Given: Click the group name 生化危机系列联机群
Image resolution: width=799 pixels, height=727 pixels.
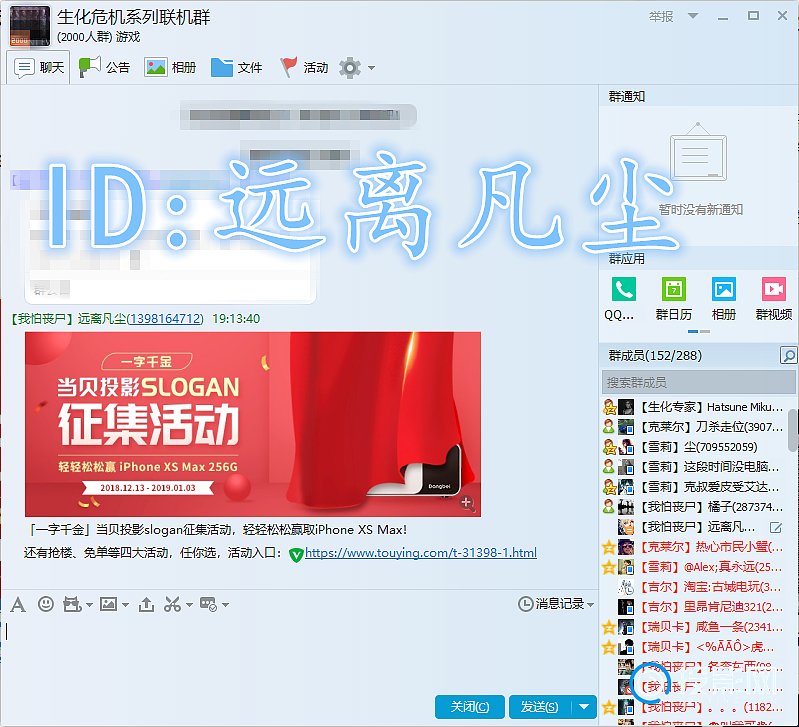Looking at the screenshot, I should [134, 17].
